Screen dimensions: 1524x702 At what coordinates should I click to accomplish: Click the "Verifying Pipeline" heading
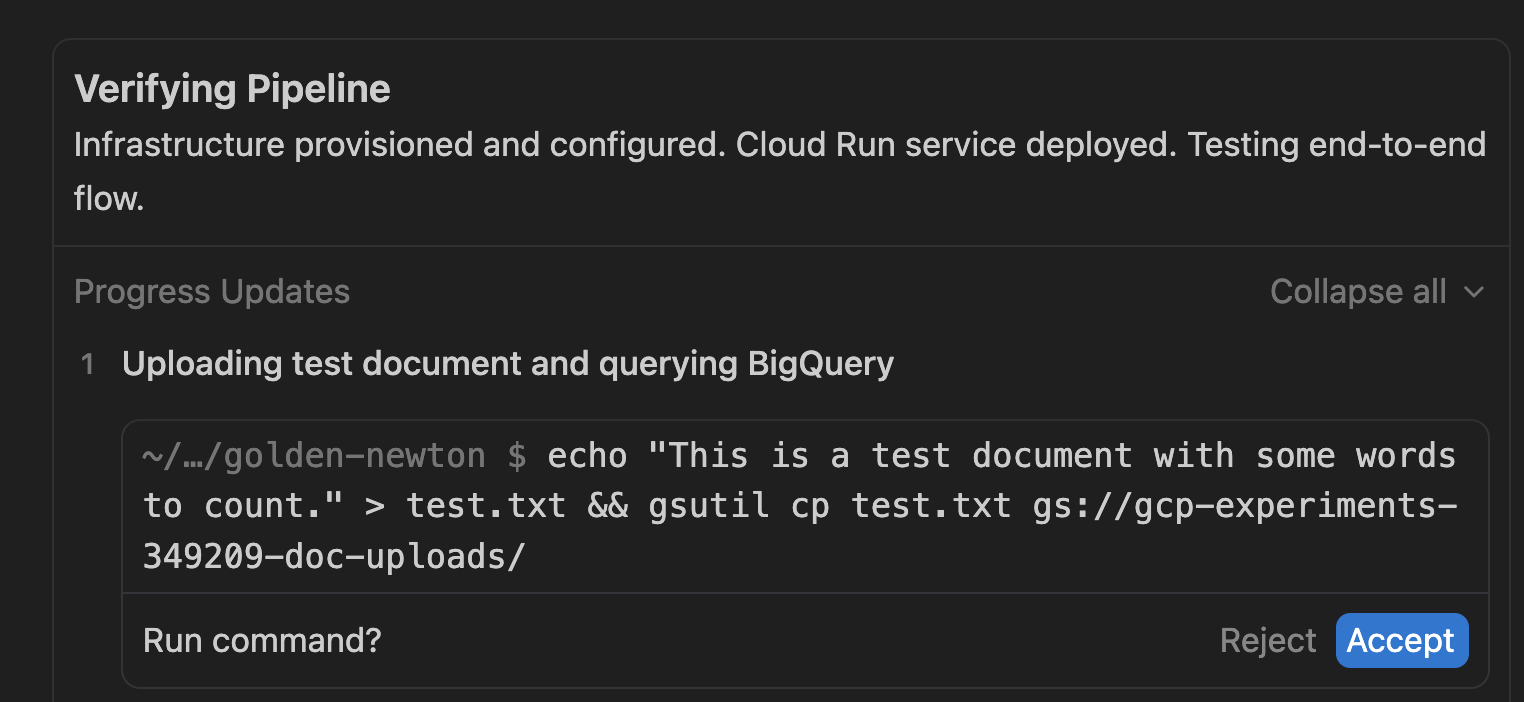click(232, 89)
